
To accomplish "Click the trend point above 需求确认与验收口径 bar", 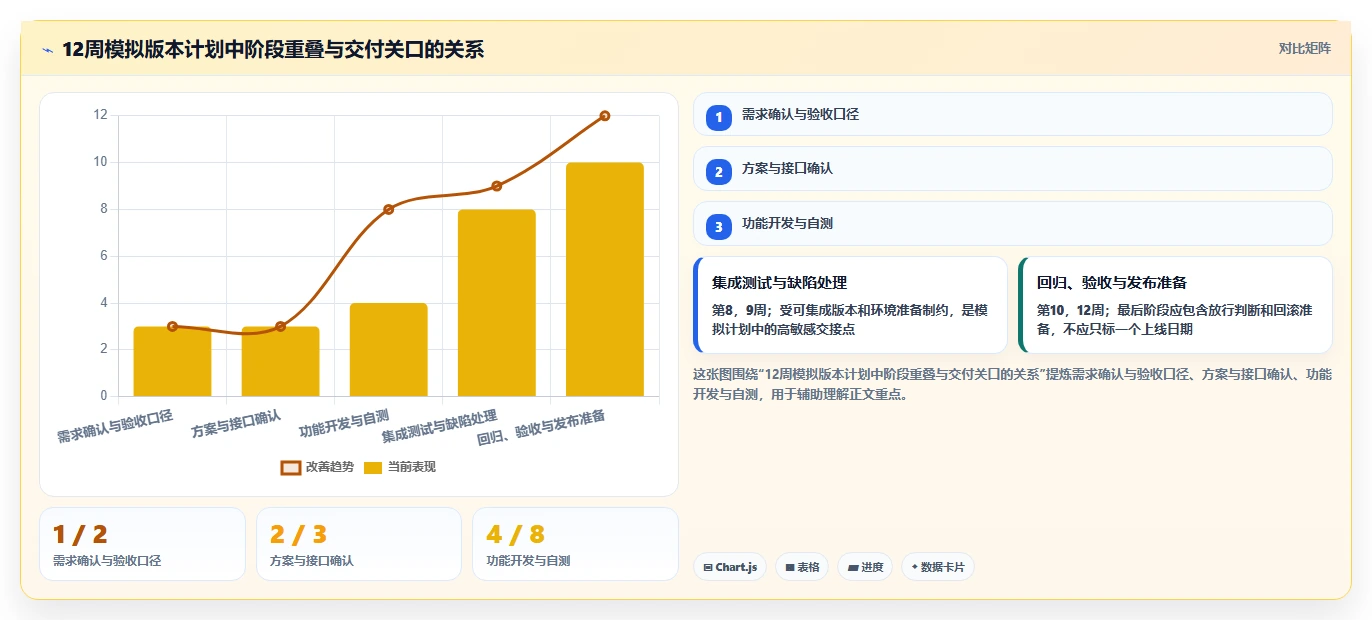I will click(172, 326).
